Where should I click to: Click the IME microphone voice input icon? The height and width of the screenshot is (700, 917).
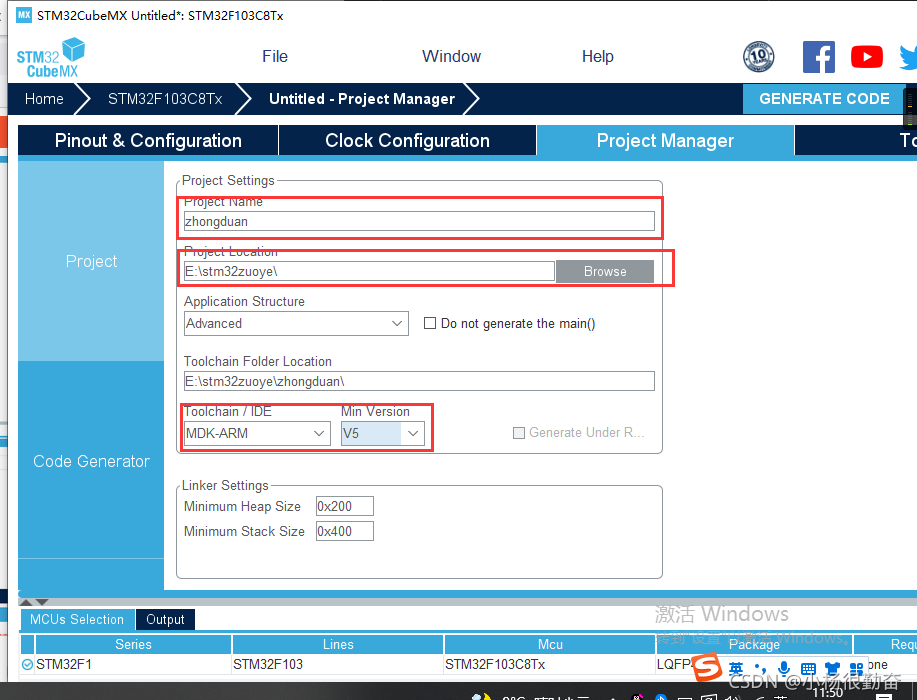(784, 668)
